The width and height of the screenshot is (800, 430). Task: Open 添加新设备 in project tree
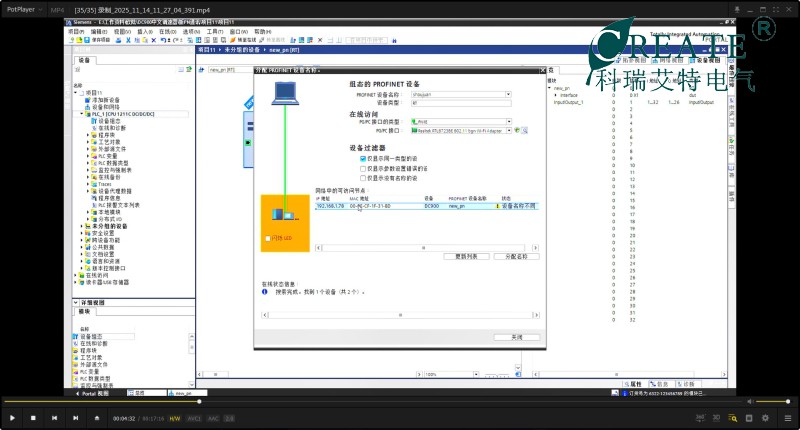point(106,100)
